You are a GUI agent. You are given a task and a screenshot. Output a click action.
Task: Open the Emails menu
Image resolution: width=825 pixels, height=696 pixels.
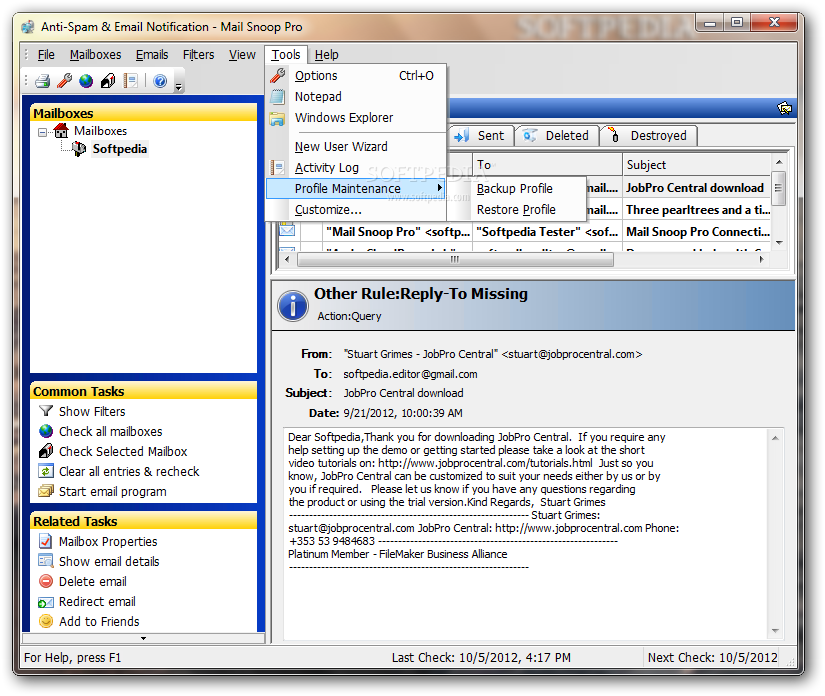tap(152, 55)
